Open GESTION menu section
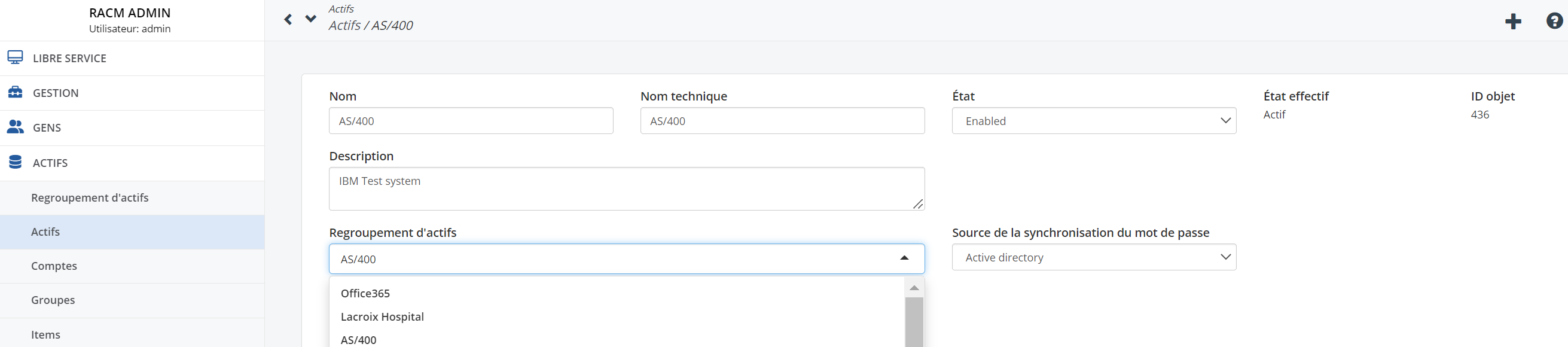Viewport: 1568px width, 347px height. click(132, 93)
